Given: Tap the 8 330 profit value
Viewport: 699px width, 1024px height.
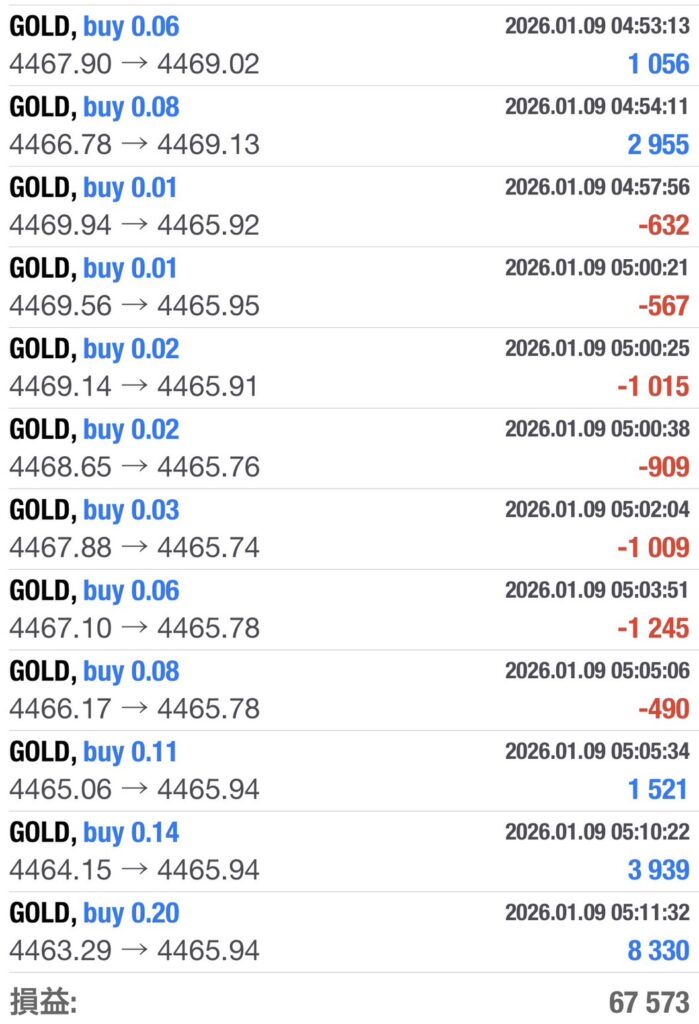Looking at the screenshot, I should pos(658,950).
